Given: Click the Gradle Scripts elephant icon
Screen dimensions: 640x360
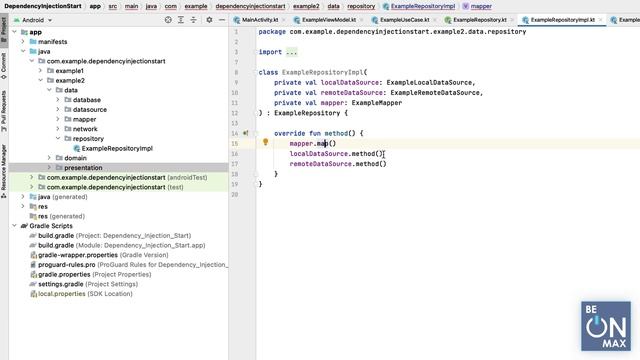Looking at the screenshot, I should pos(24,226).
